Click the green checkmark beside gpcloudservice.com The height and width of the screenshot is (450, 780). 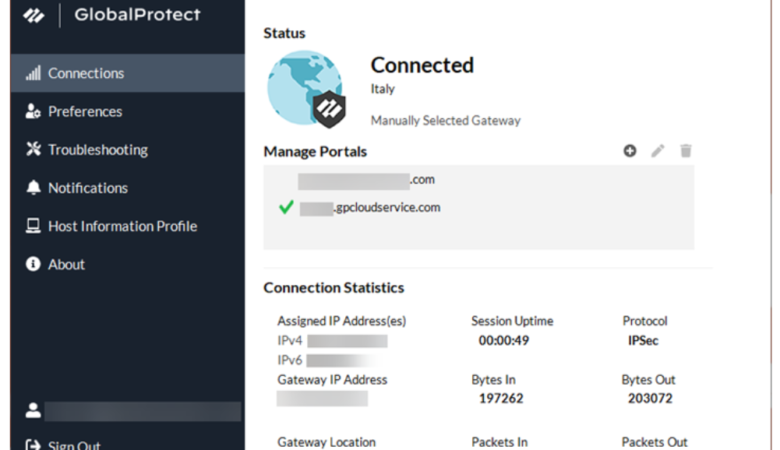click(x=286, y=208)
